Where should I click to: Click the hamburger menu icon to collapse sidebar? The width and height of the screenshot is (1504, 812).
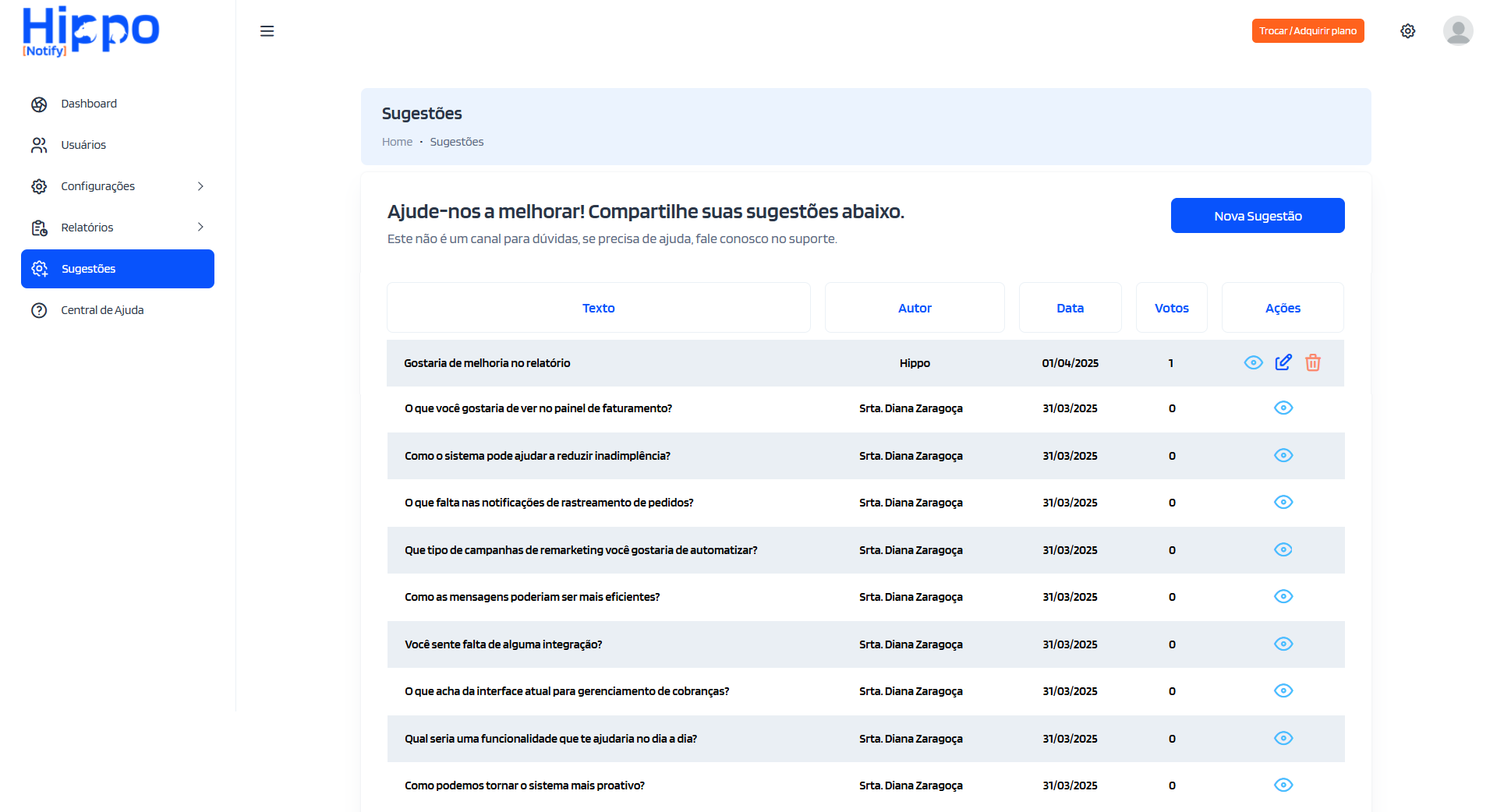click(267, 31)
